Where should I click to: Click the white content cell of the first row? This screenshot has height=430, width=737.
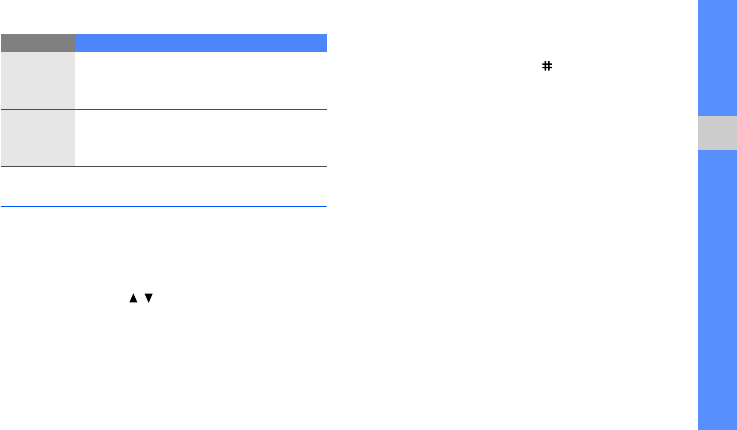point(201,80)
